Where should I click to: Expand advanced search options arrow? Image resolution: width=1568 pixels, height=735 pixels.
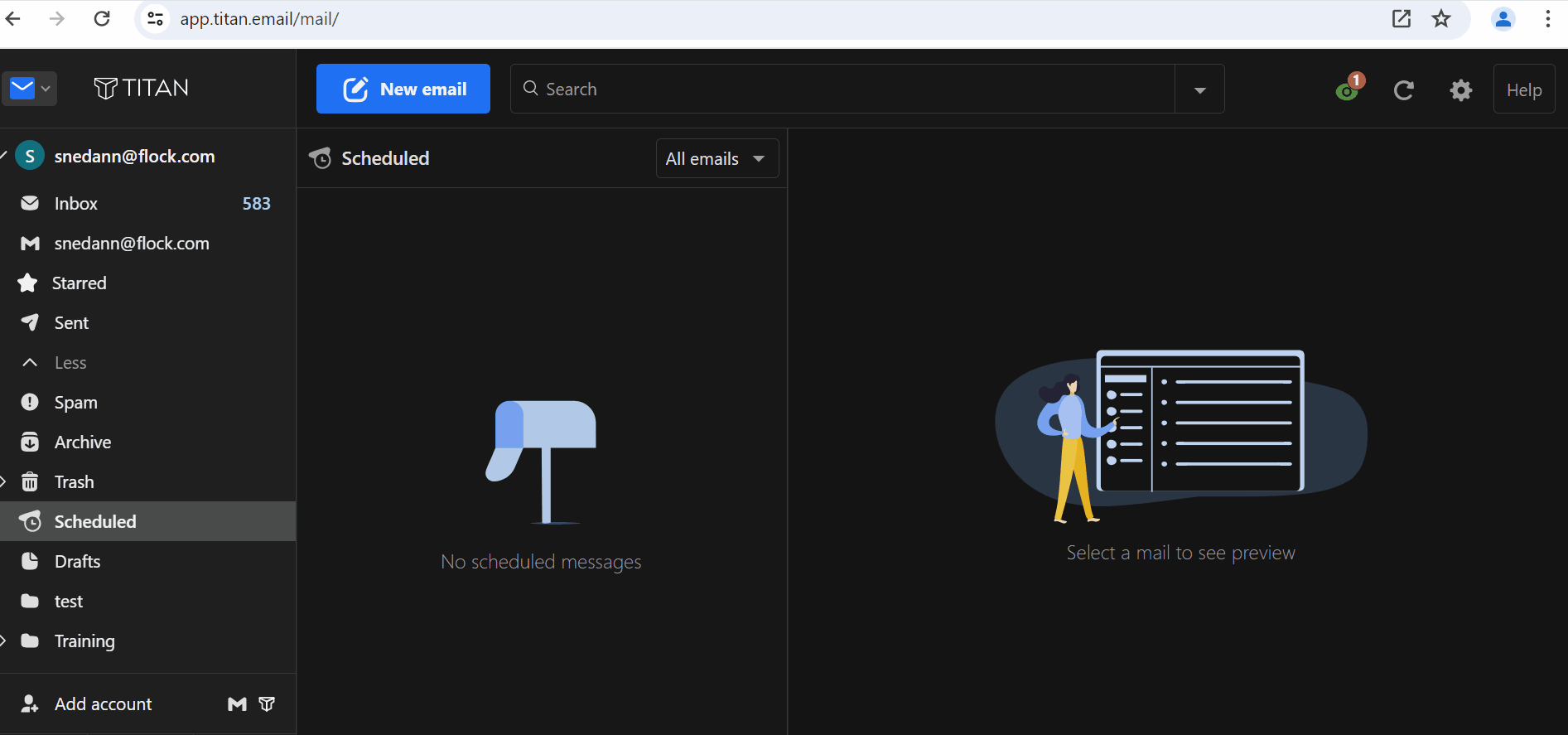[1199, 89]
